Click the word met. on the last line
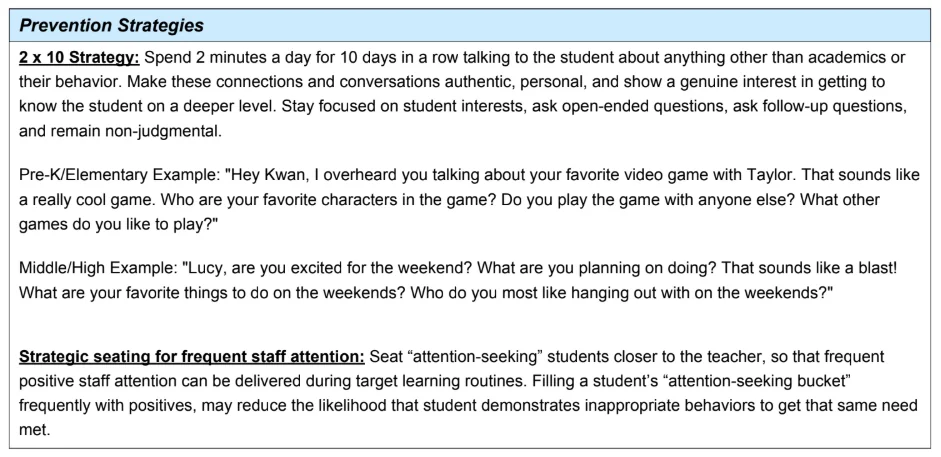 (33, 431)
